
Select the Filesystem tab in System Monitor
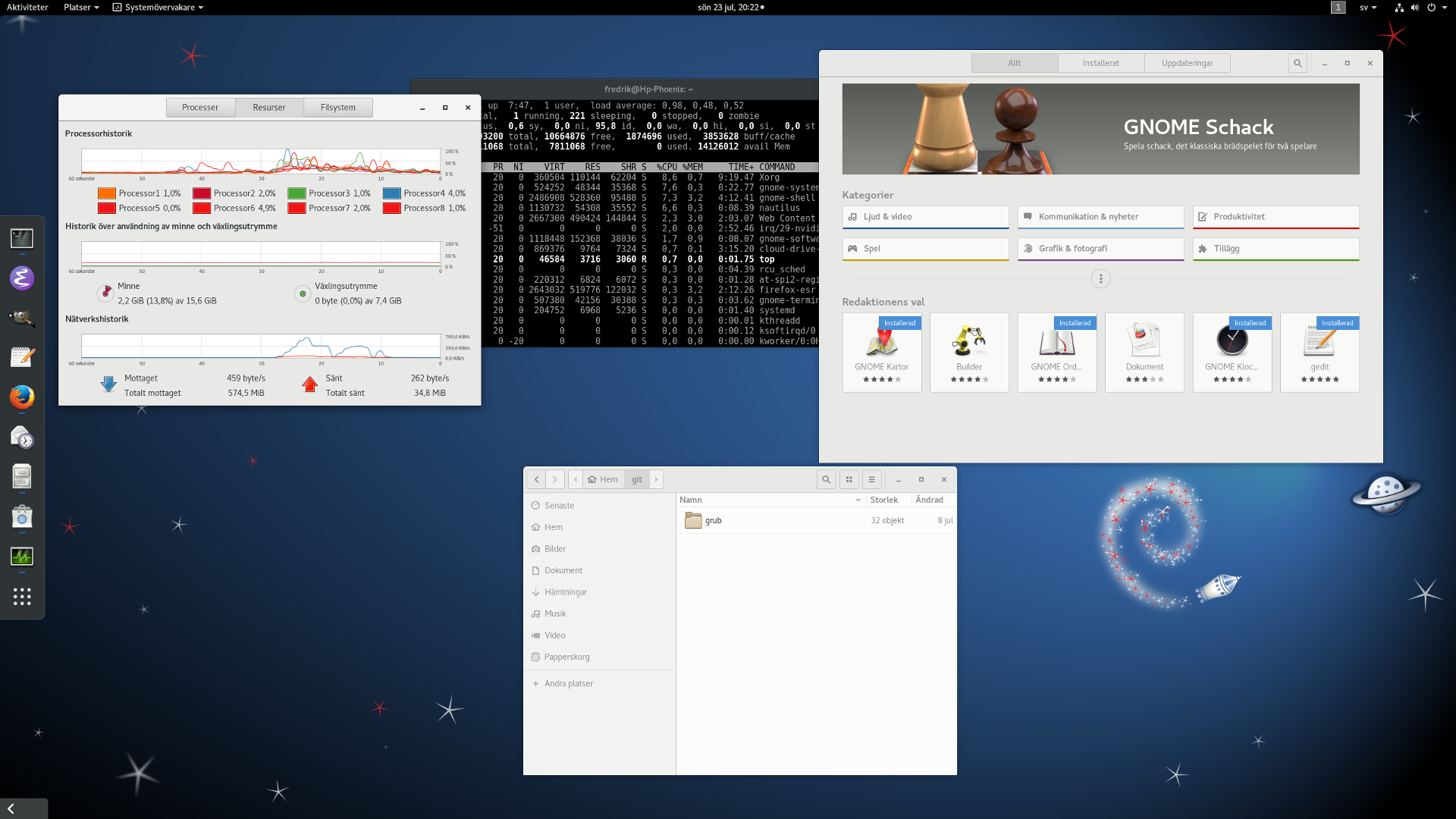coord(338,107)
